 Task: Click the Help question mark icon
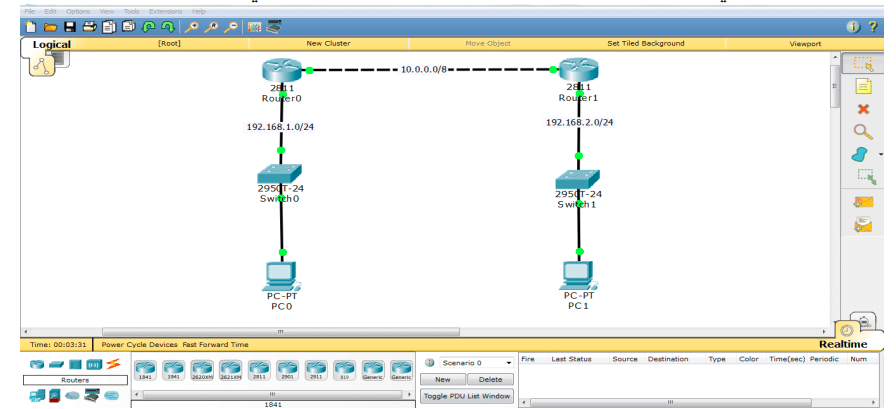pyautogui.click(x=873, y=26)
